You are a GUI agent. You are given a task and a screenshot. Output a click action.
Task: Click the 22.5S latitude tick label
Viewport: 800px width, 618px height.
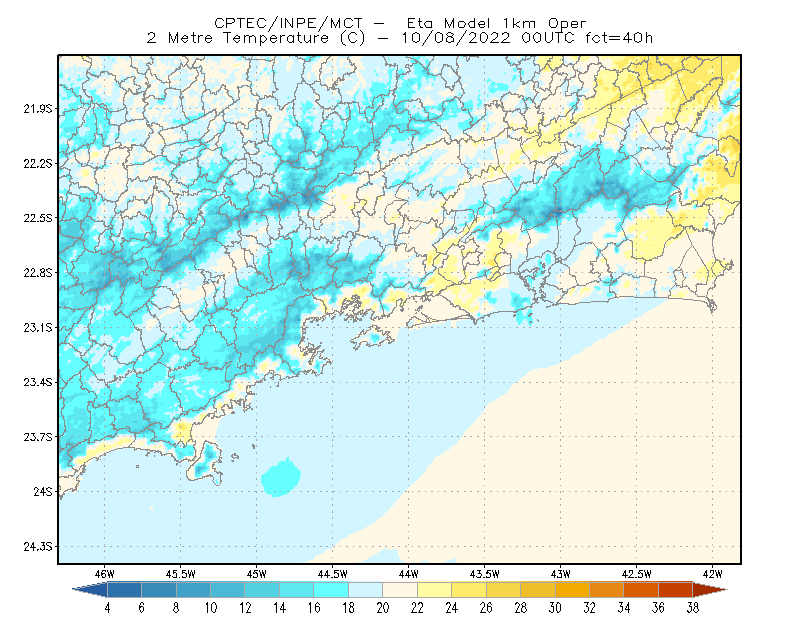click(38, 218)
